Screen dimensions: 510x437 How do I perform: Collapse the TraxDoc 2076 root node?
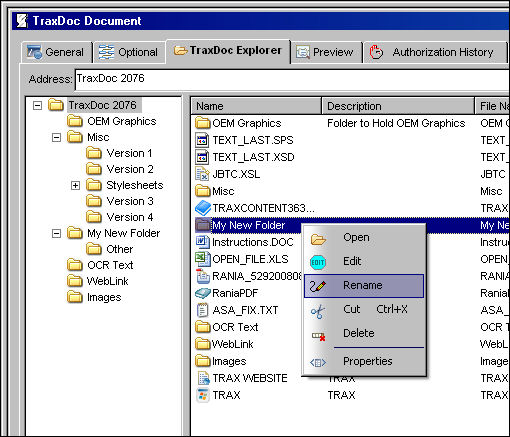[x=38, y=106]
